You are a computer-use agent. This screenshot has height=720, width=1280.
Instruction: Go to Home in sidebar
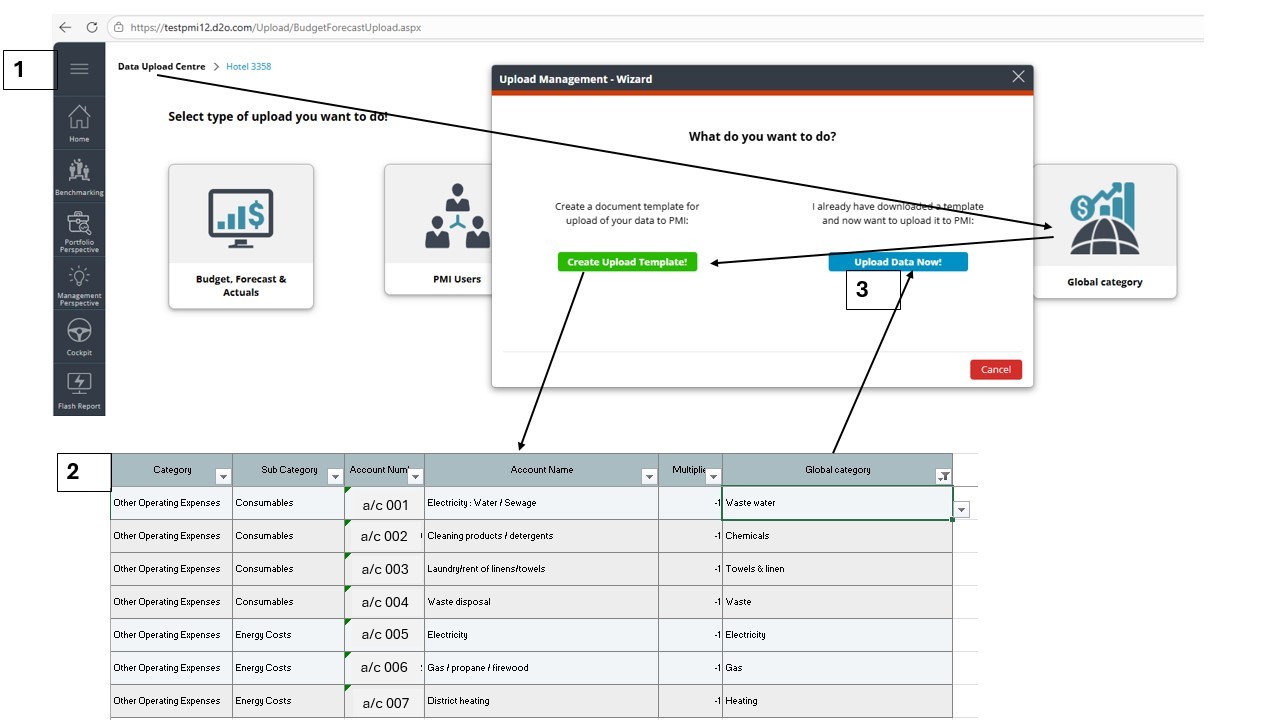79,122
